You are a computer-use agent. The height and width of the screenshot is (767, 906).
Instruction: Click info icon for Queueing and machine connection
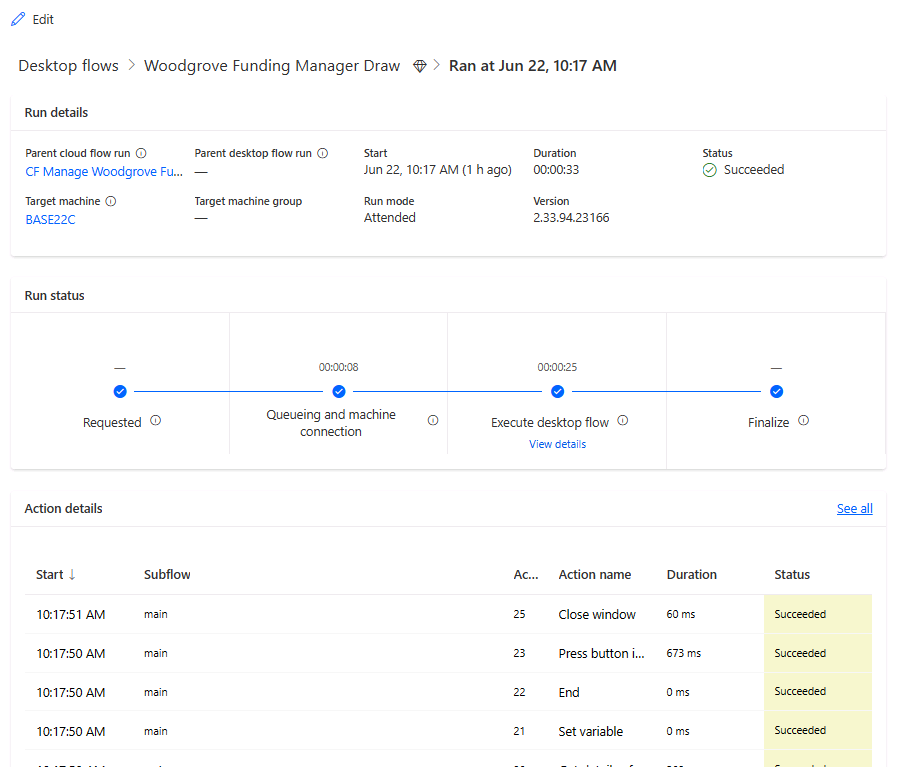tap(433, 421)
